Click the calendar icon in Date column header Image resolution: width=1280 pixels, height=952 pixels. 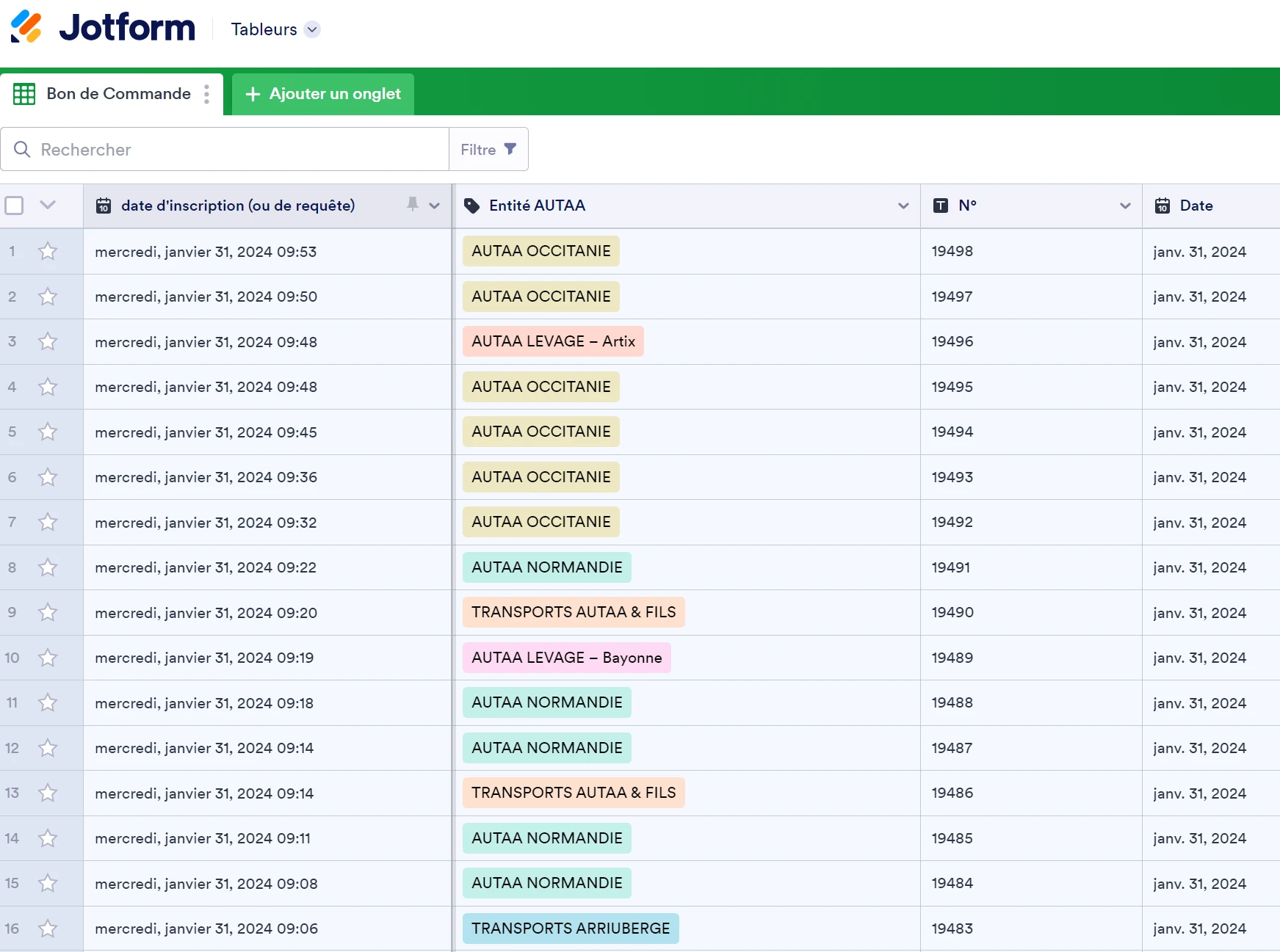1163,206
